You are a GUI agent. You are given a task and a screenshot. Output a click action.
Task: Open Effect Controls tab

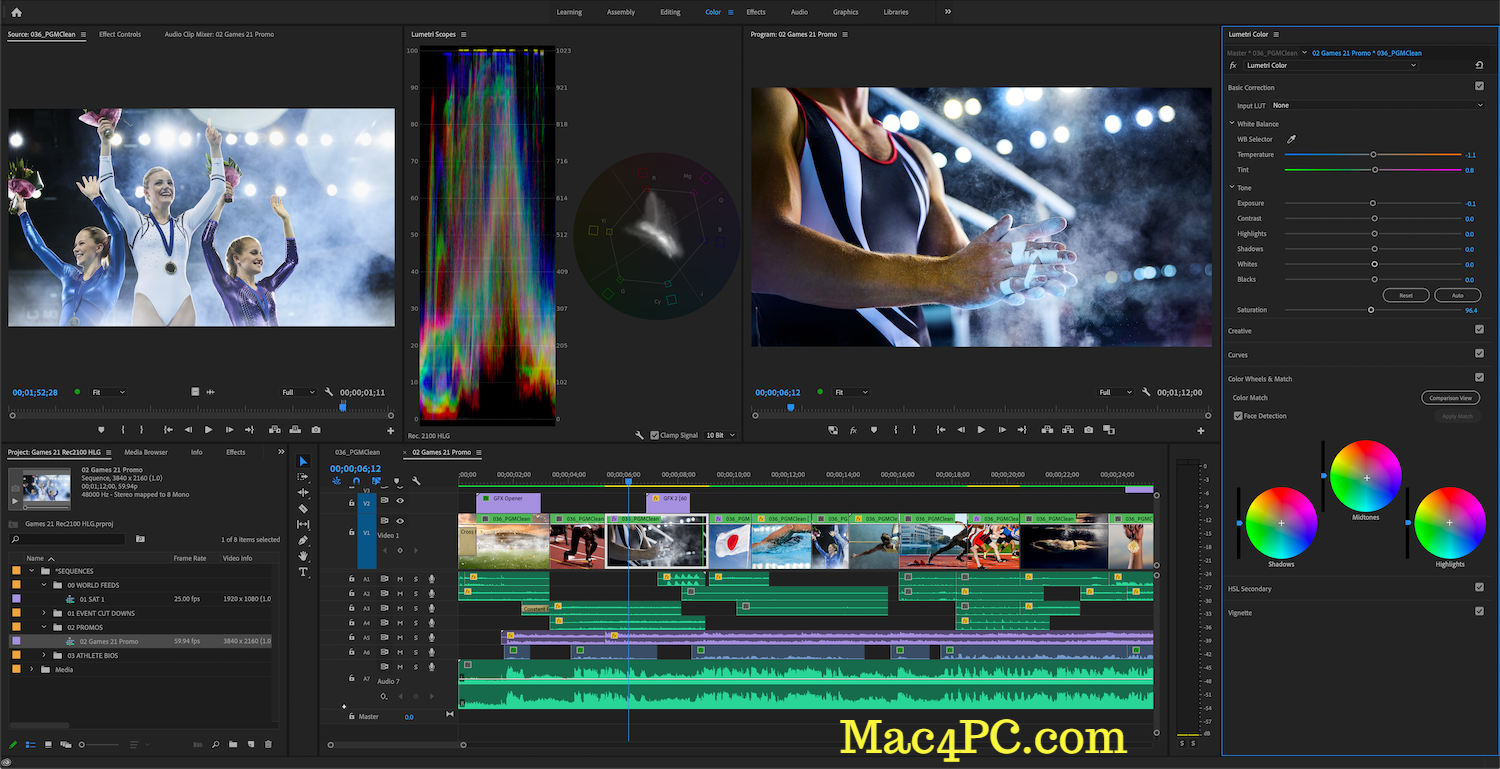click(120, 34)
